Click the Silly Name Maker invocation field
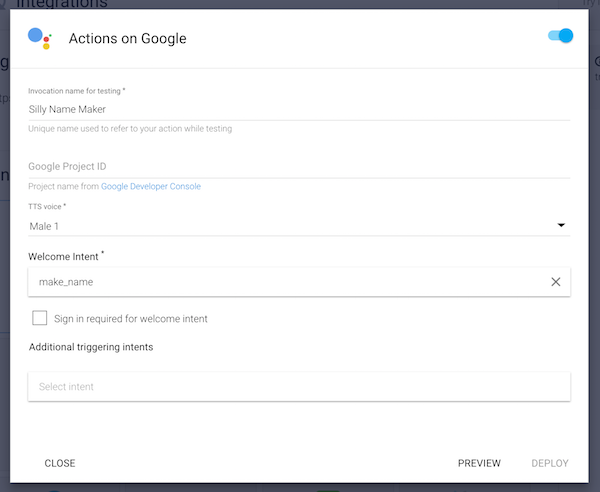The height and width of the screenshot is (492, 600). point(299,109)
